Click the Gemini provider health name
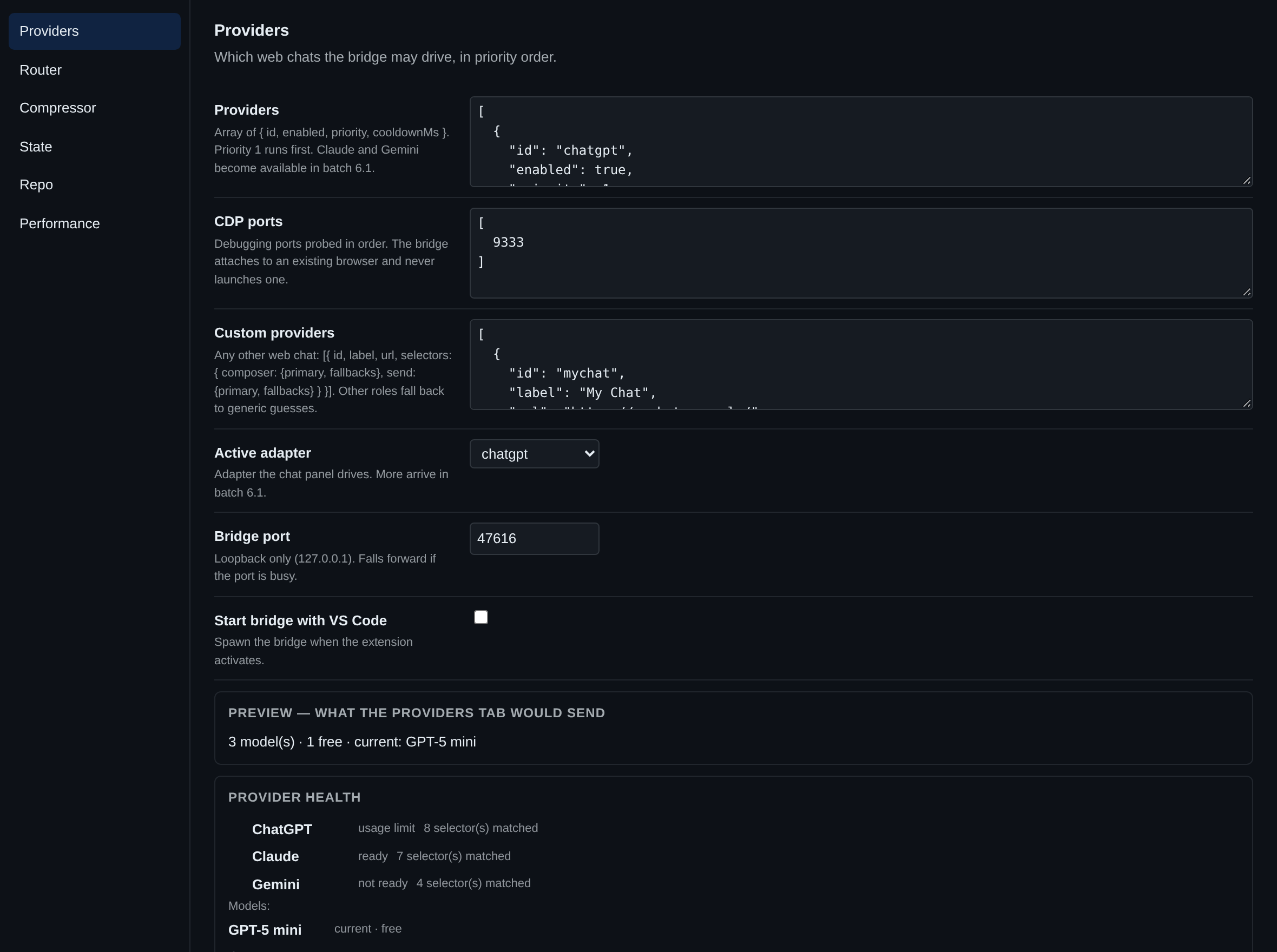Image resolution: width=1277 pixels, height=952 pixels. pyautogui.click(x=275, y=884)
